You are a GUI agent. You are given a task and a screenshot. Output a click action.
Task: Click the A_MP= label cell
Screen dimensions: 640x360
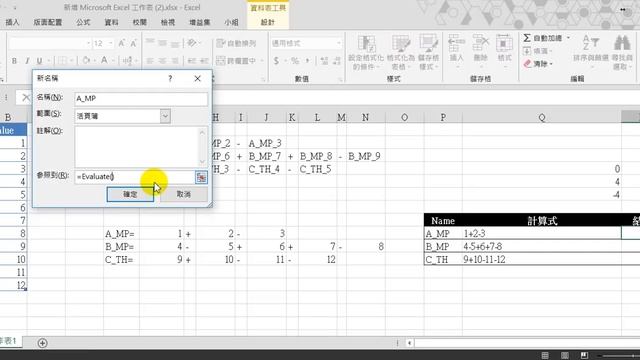tap(121, 233)
